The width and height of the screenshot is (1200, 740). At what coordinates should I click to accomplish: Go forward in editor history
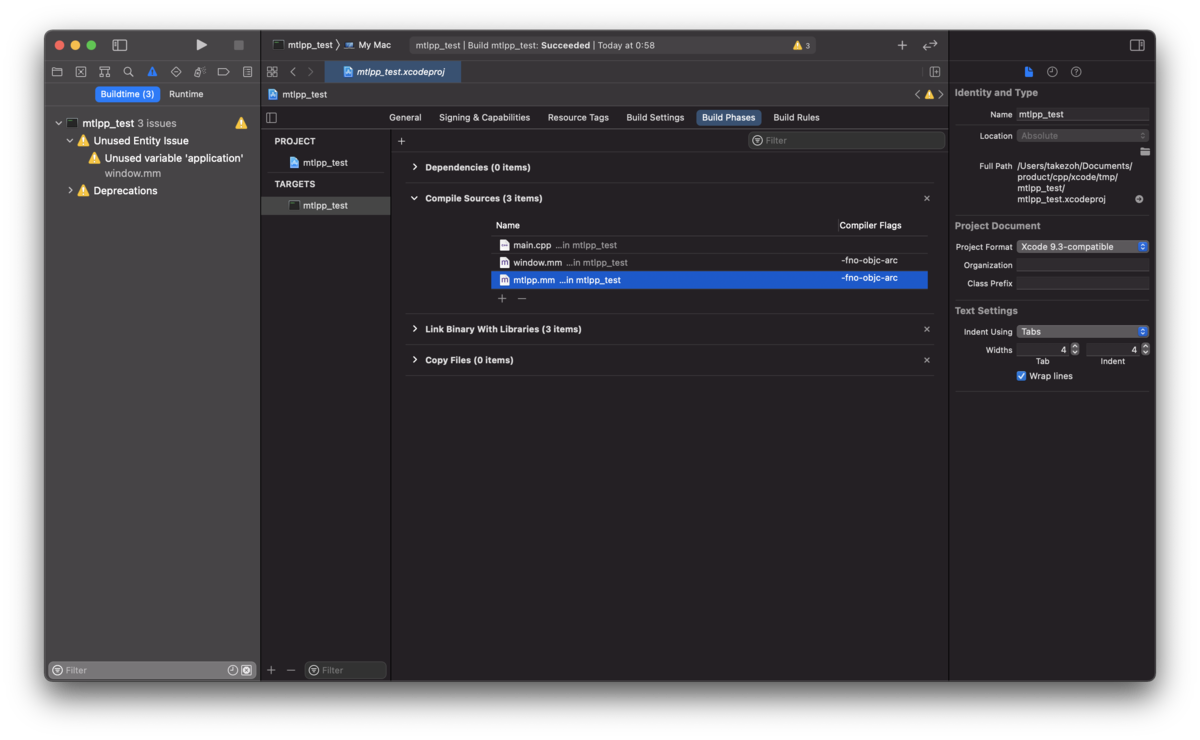point(310,72)
